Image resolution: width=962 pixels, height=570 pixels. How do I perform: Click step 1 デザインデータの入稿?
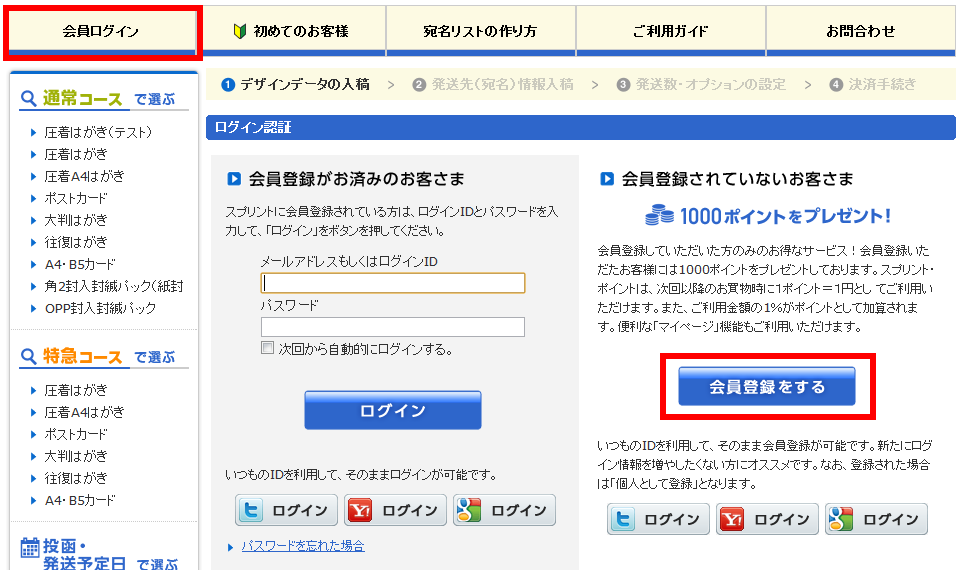tap(295, 84)
